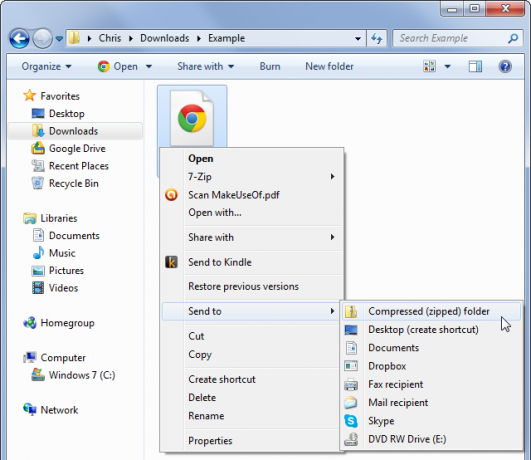The width and height of the screenshot is (531, 460).
Task: Send to Documents in submenu
Action: click(x=431, y=348)
